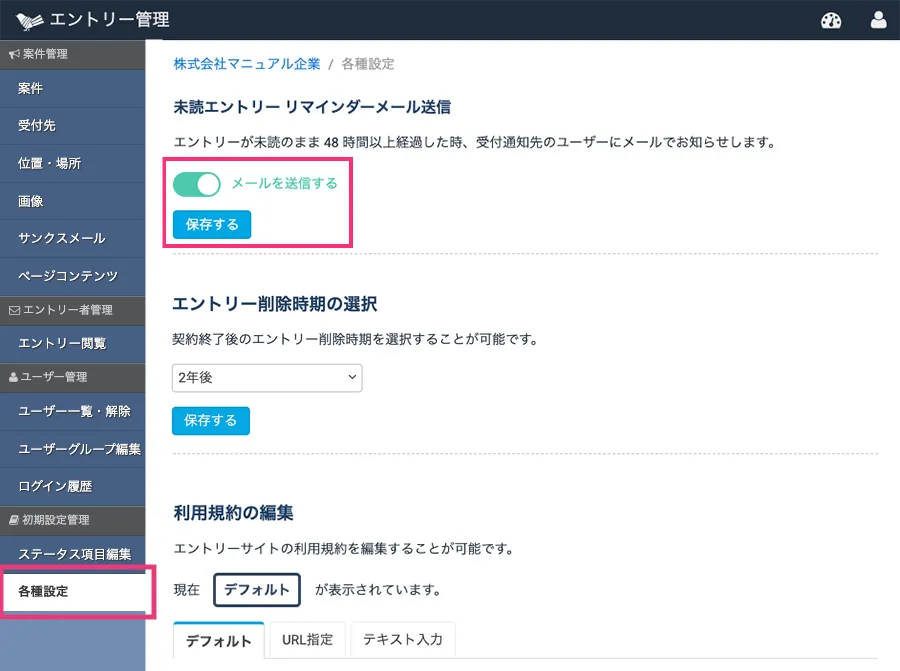View ログイン履歴 in the sidebar

(55, 486)
